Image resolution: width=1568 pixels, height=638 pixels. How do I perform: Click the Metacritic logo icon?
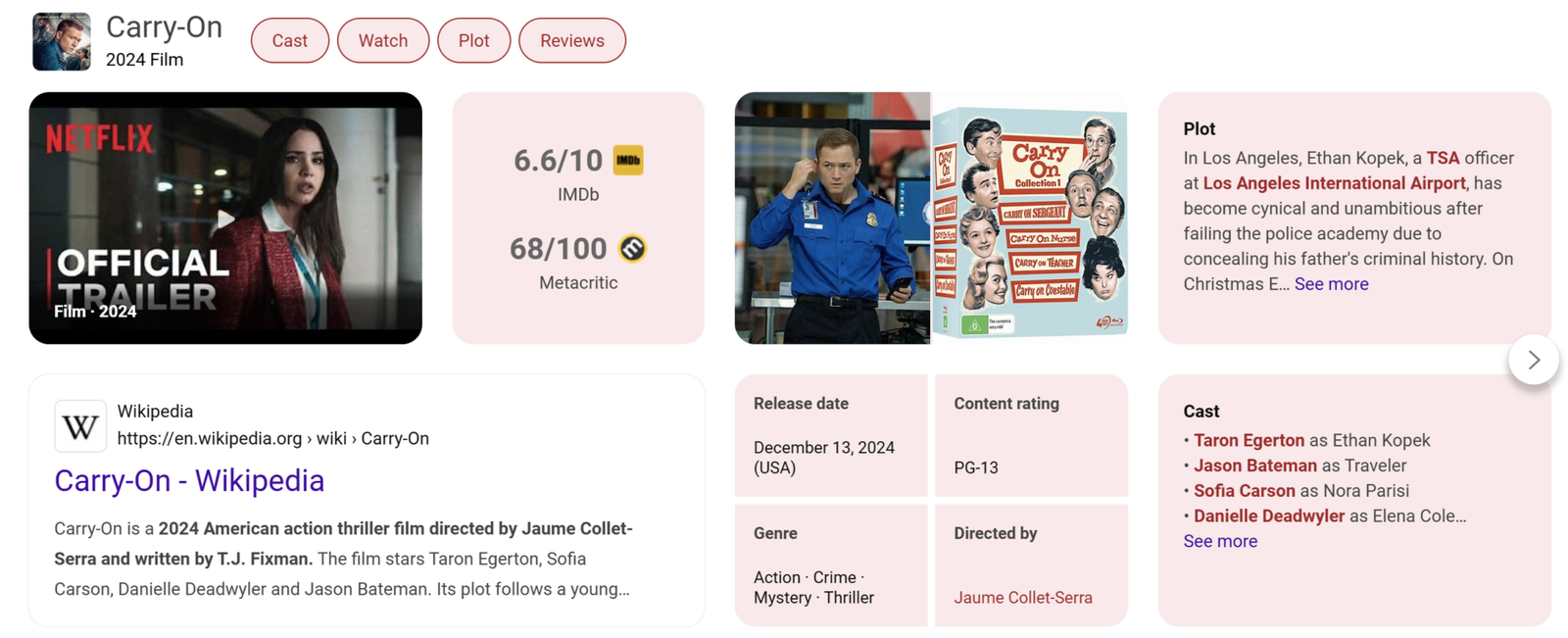632,249
